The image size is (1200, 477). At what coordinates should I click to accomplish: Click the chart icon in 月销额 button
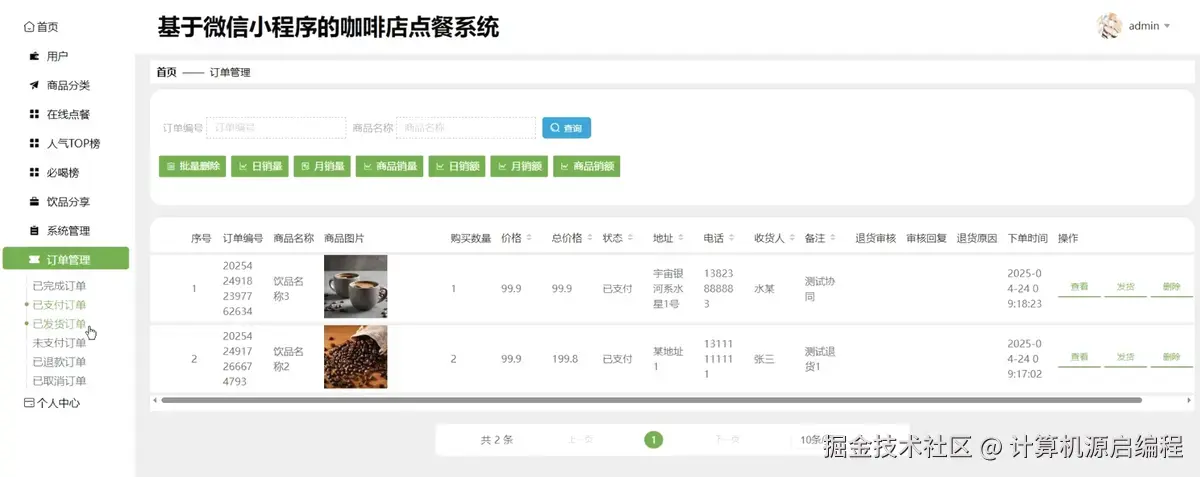pos(503,166)
